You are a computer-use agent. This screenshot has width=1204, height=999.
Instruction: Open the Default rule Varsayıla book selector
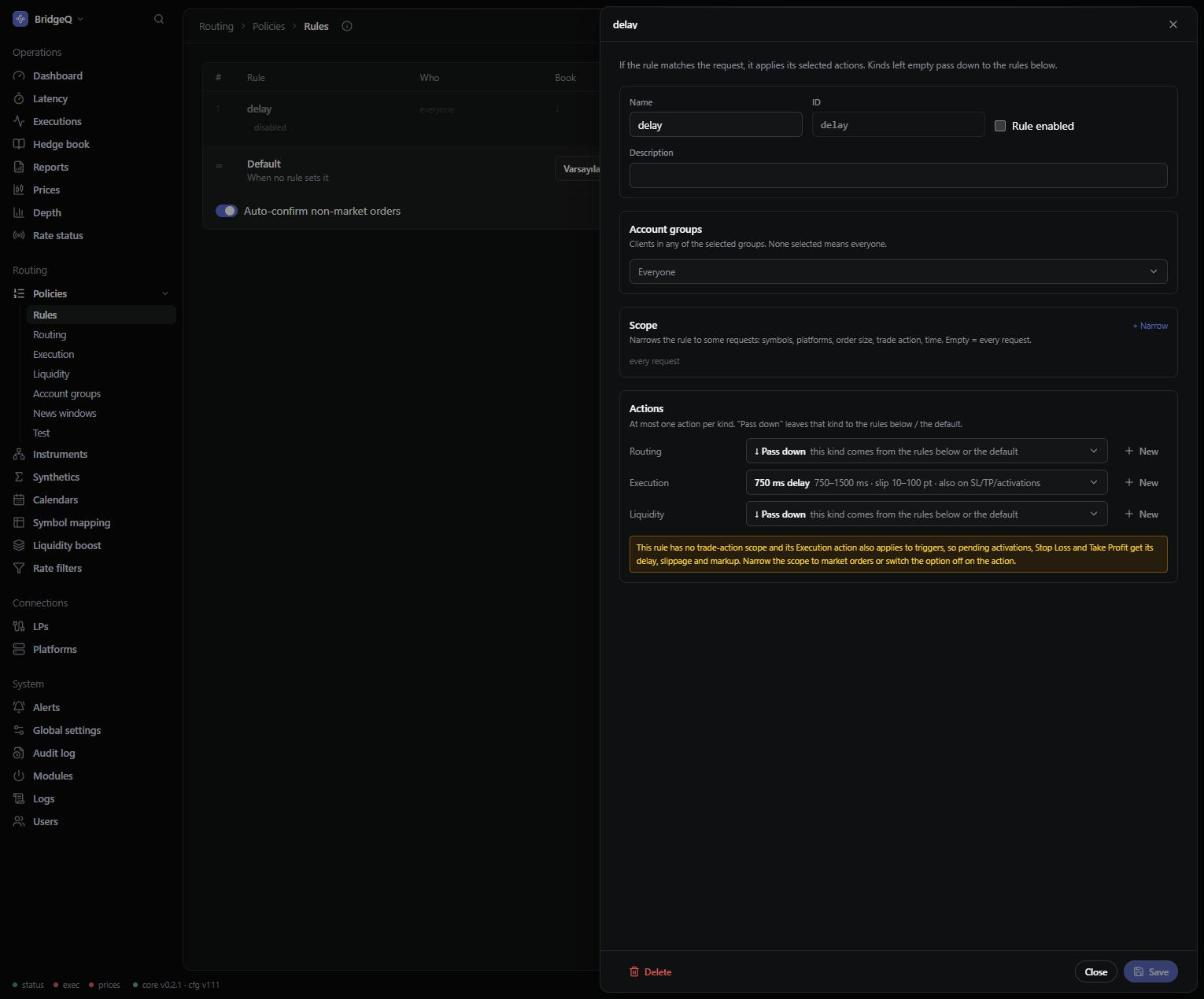578,169
